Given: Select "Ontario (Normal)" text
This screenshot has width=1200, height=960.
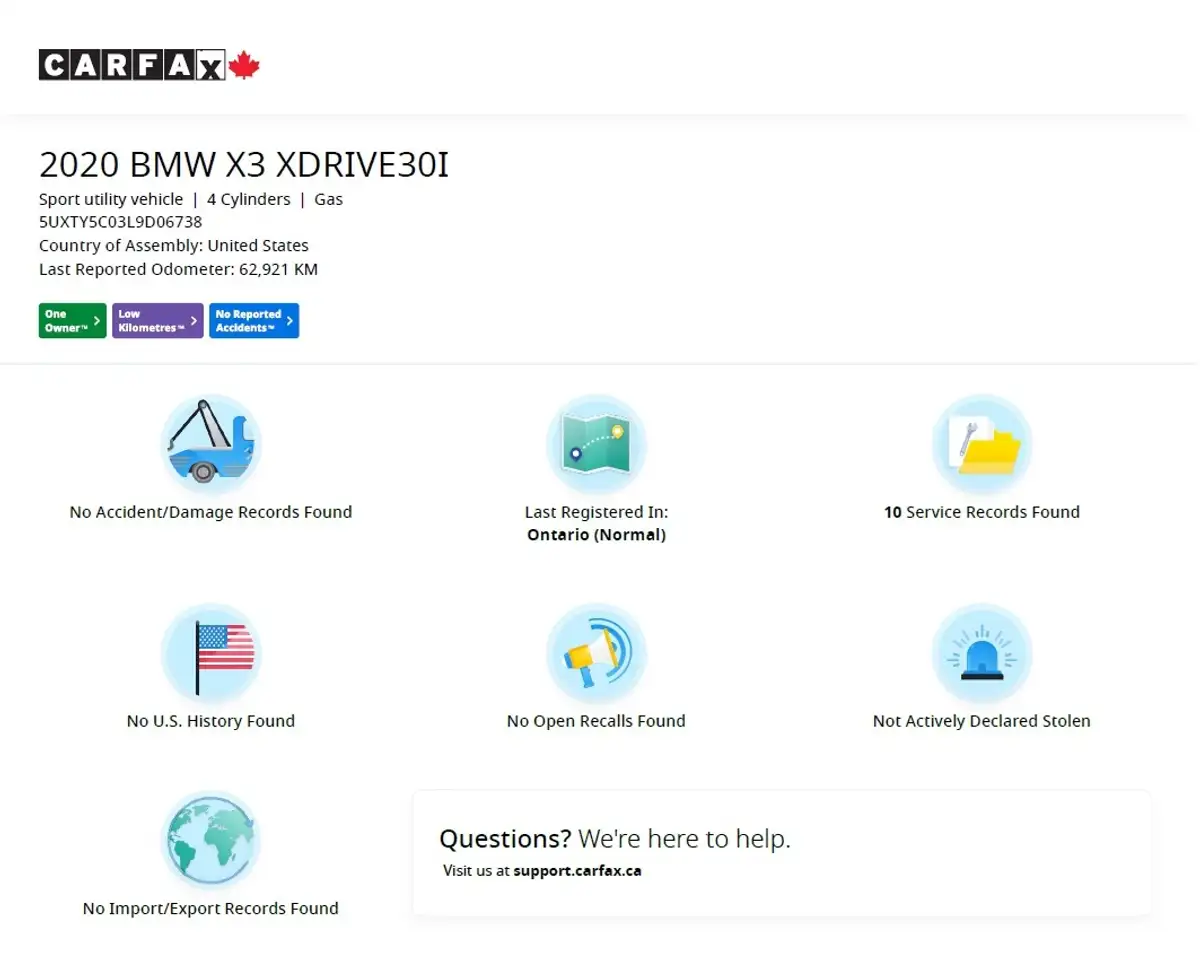Looking at the screenshot, I should tap(596, 535).
